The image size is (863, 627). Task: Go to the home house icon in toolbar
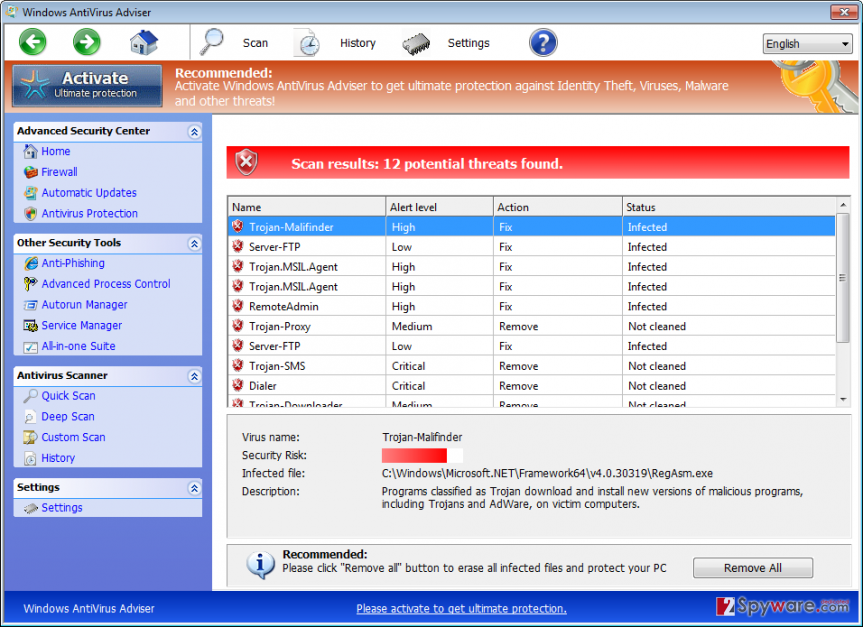[x=144, y=42]
